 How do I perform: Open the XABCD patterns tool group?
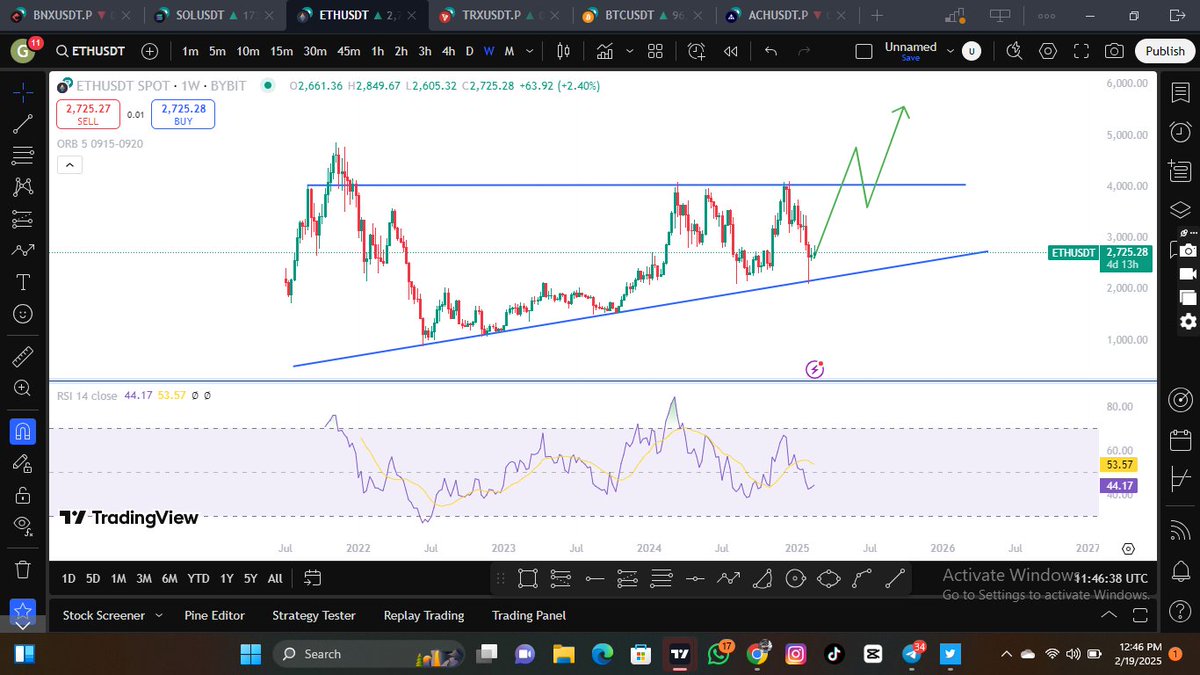[23, 186]
